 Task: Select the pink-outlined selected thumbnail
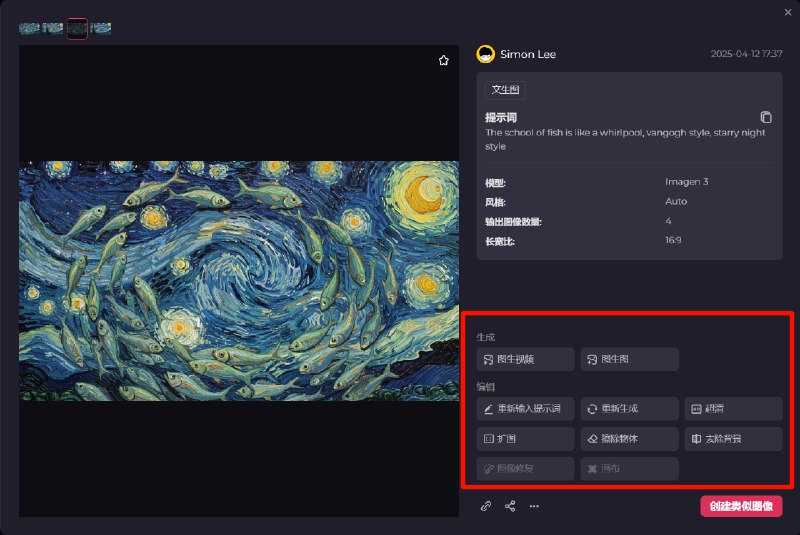(77, 29)
